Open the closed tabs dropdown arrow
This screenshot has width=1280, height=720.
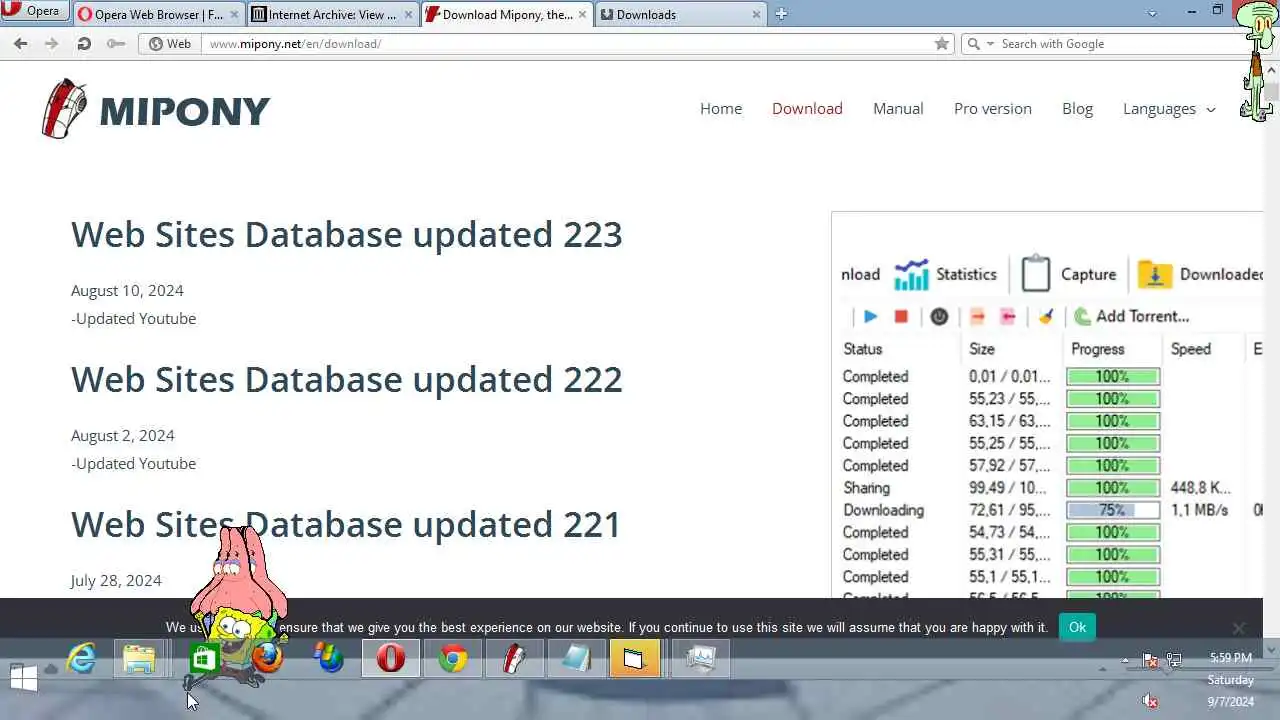[1152, 13]
